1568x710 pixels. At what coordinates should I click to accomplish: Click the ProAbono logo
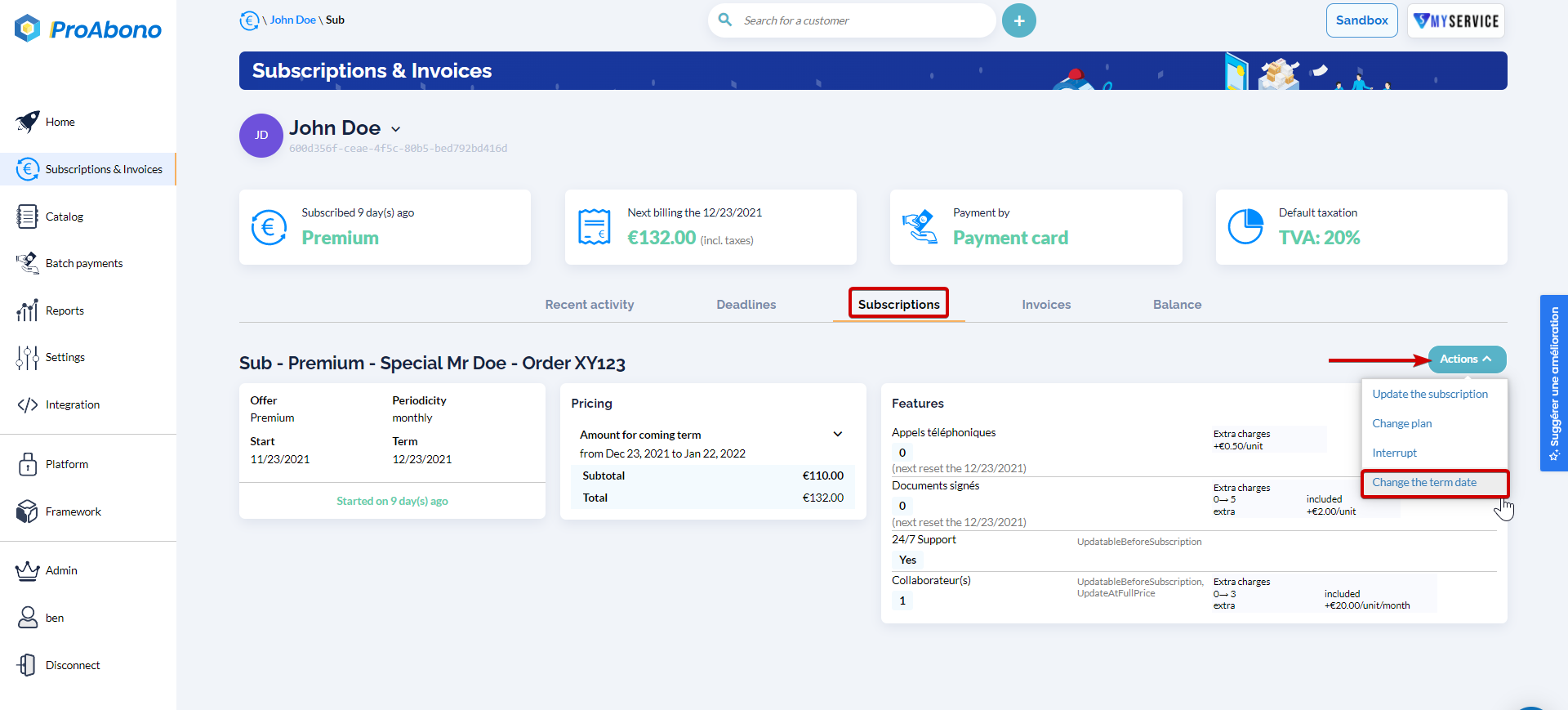[88, 29]
